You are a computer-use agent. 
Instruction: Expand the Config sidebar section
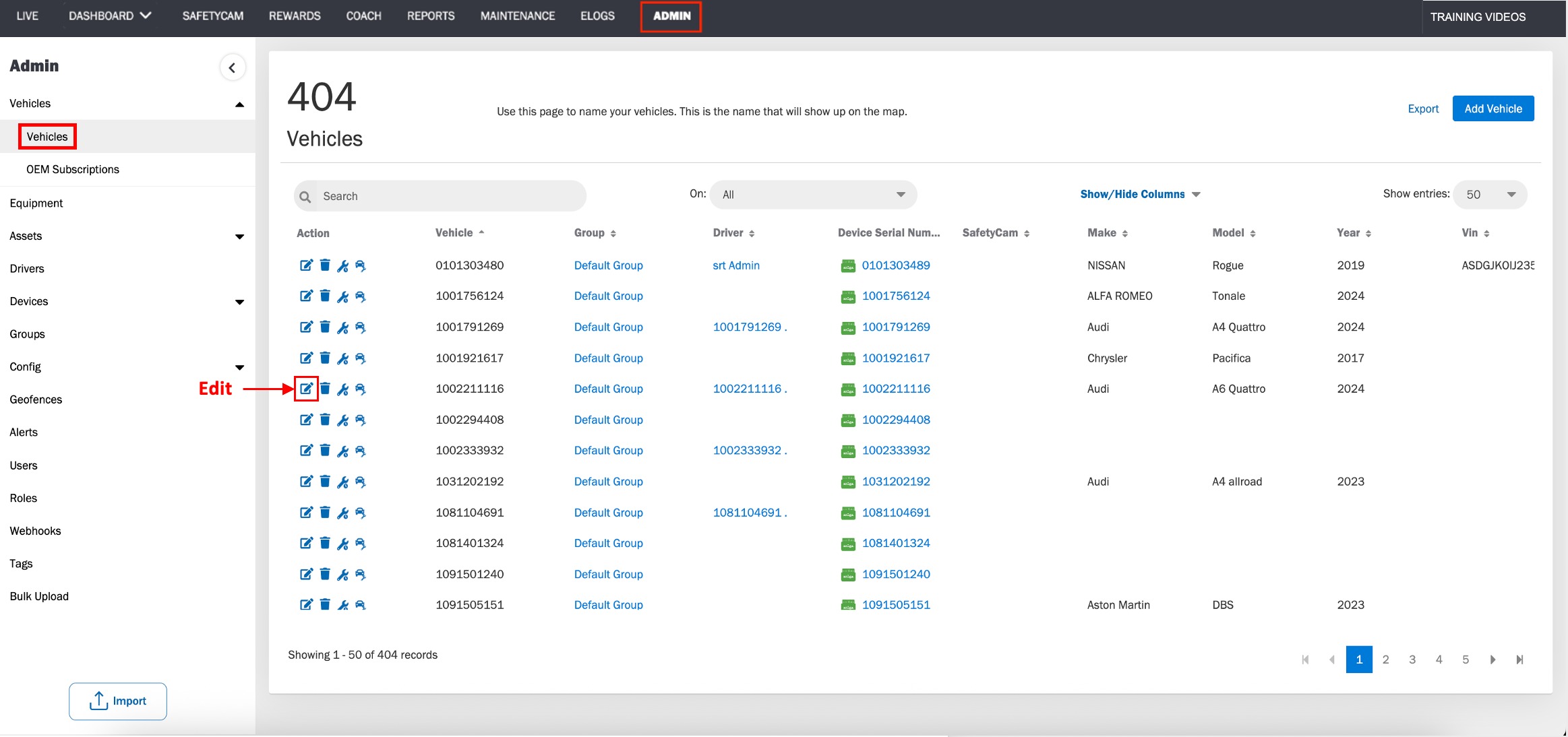point(239,367)
